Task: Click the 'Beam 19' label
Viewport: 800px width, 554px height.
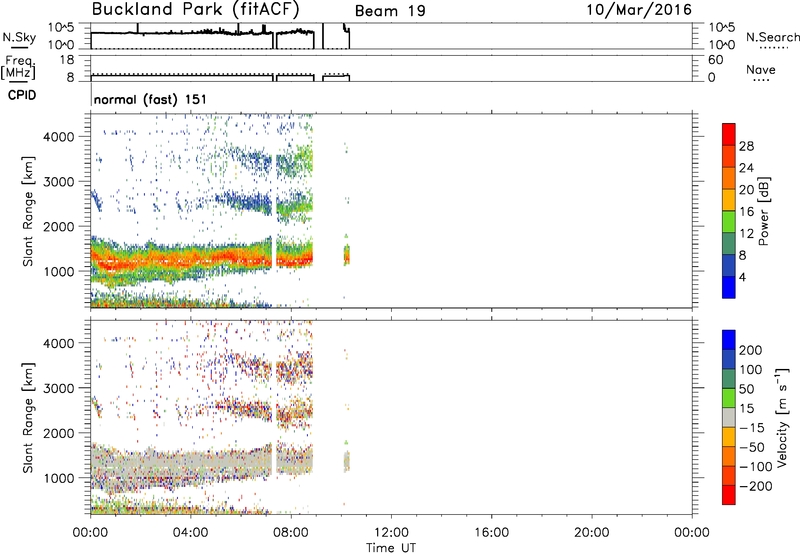Action: [390, 11]
